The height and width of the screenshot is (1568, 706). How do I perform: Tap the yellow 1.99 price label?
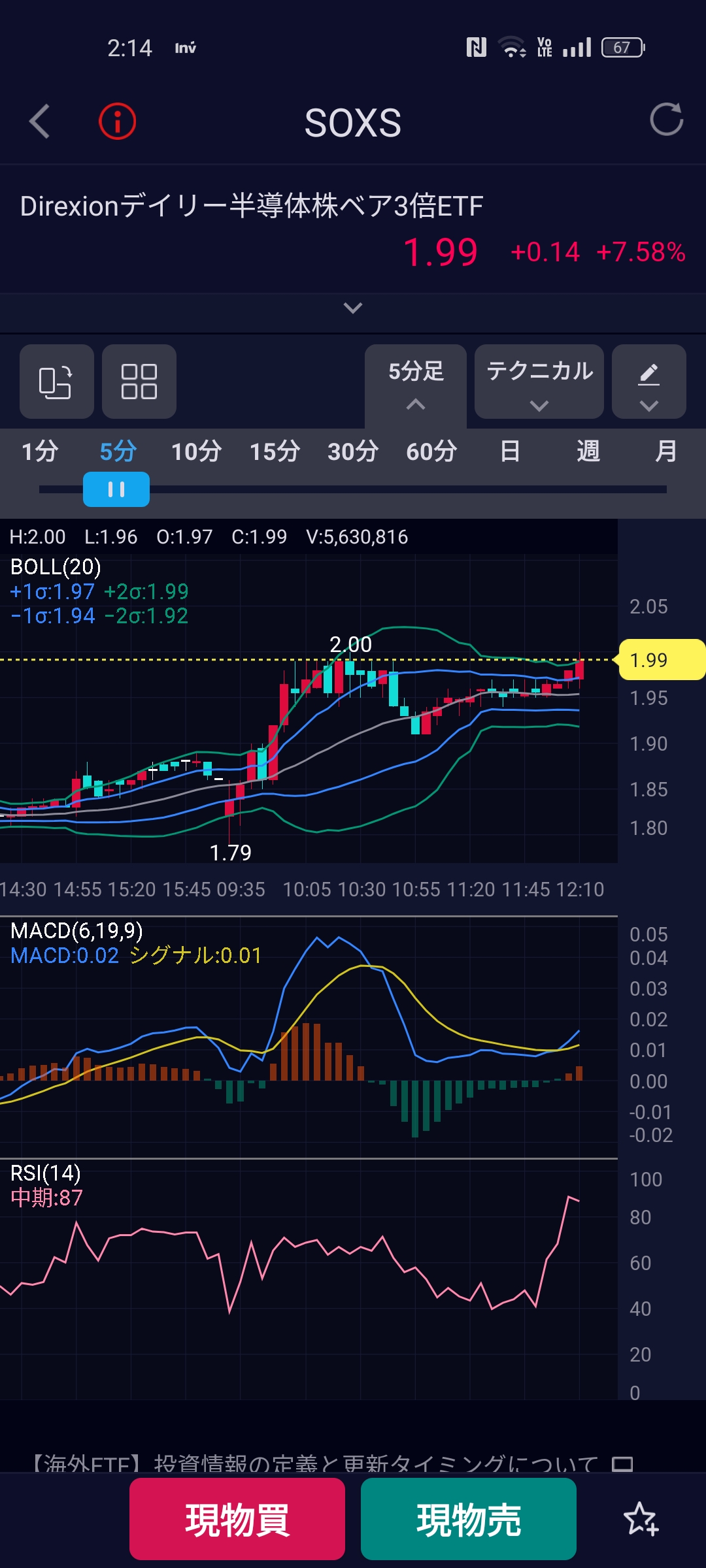pyautogui.click(x=660, y=660)
